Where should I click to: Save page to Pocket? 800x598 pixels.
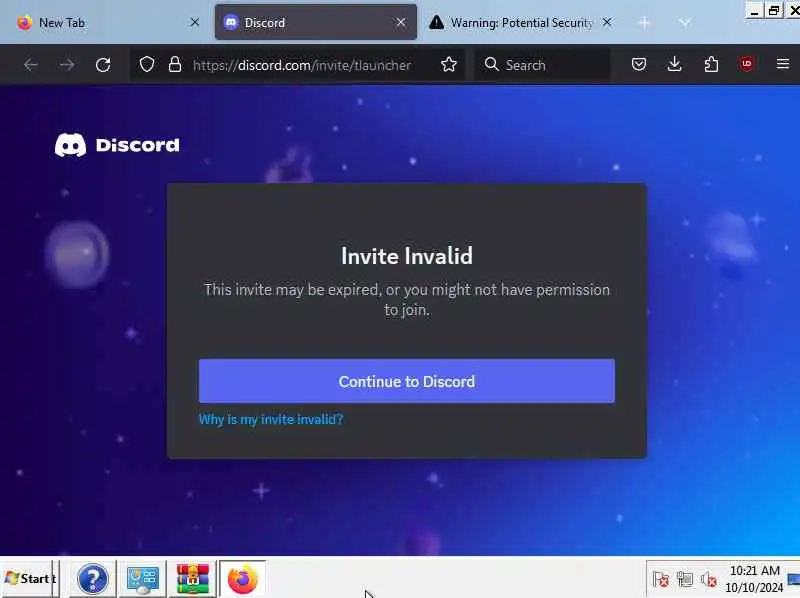pos(639,64)
